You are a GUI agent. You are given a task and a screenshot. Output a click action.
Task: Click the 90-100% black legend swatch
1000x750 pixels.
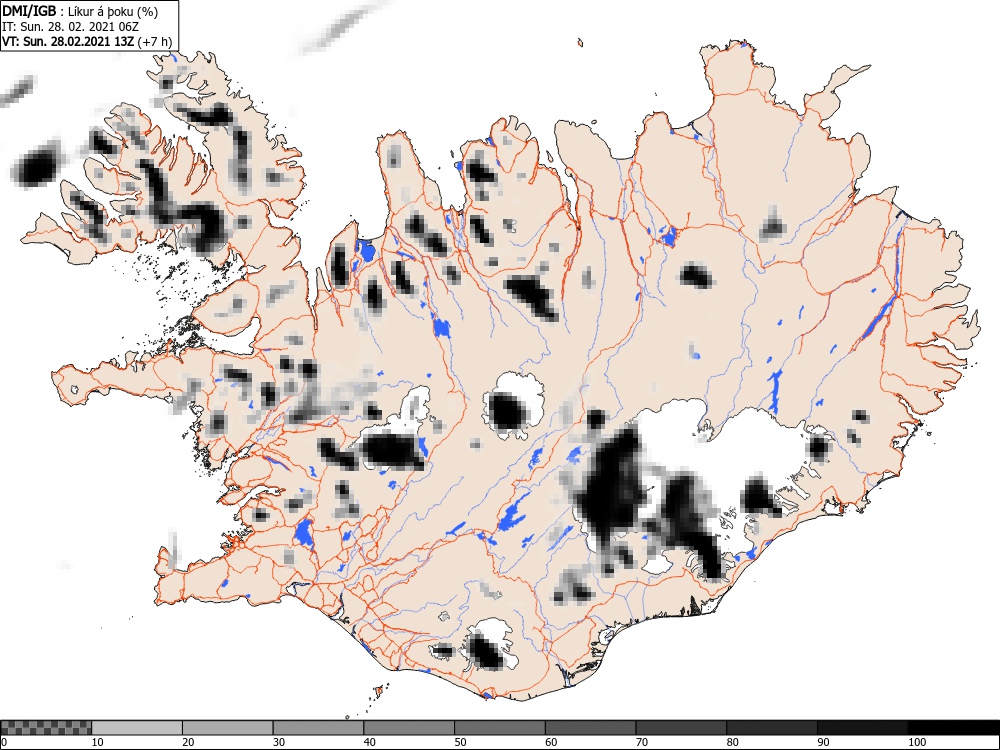pyautogui.click(x=862, y=728)
